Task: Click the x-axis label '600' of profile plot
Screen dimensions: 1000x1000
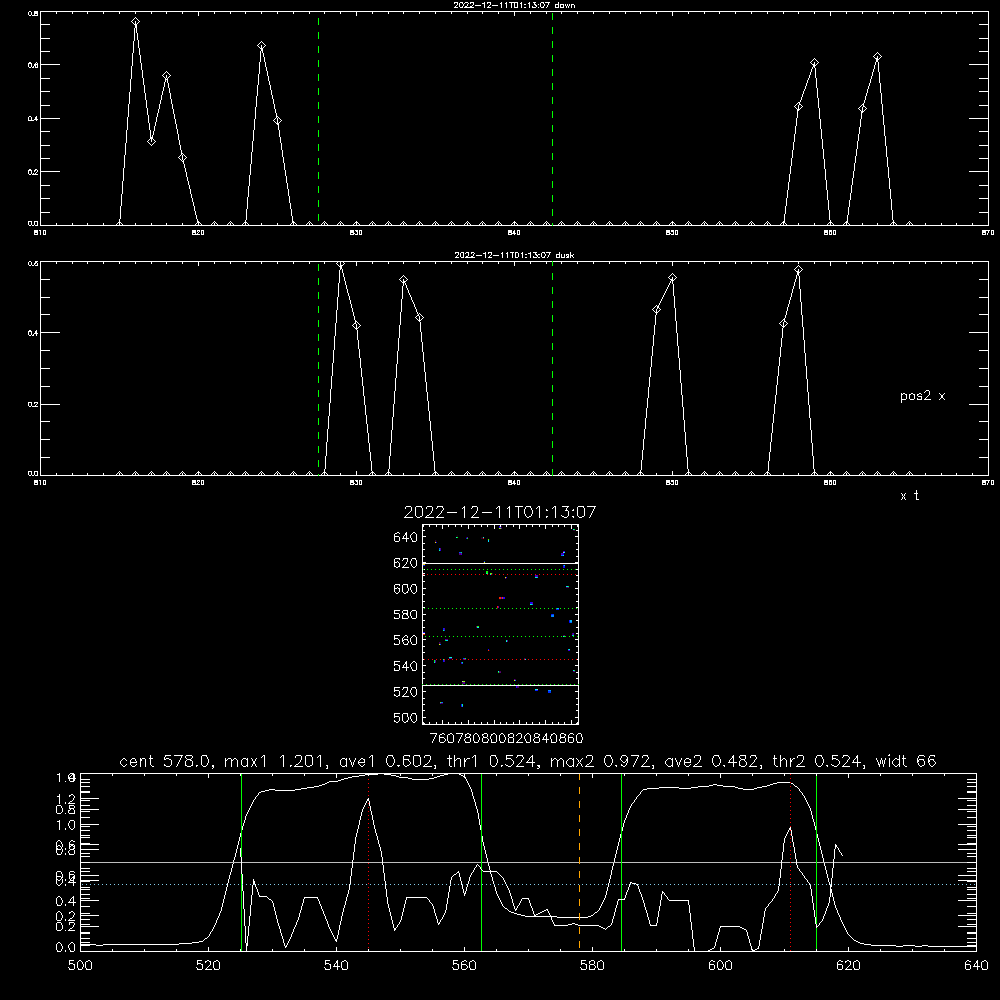Action: [720, 966]
